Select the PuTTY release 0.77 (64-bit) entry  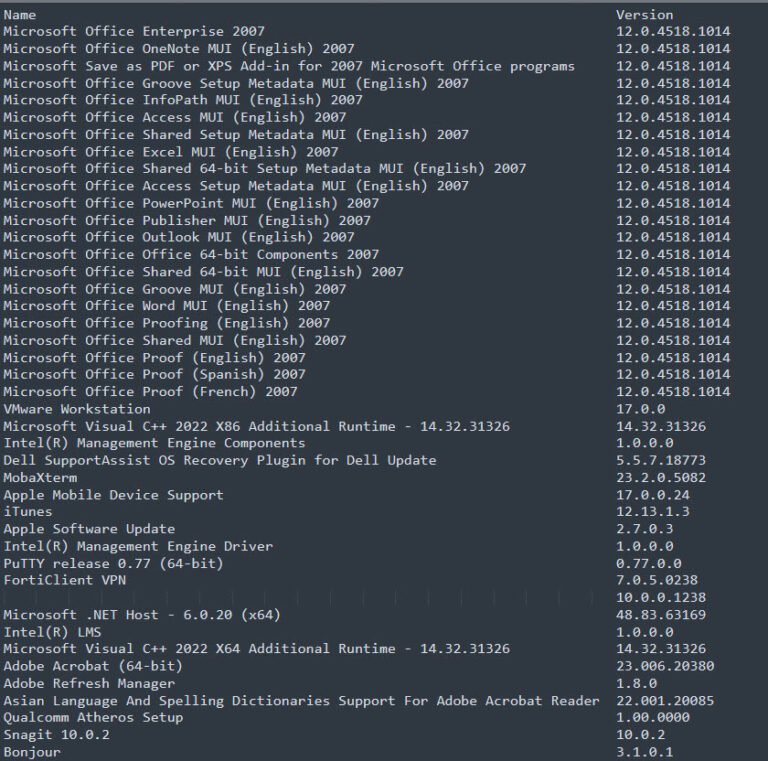point(113,563)
